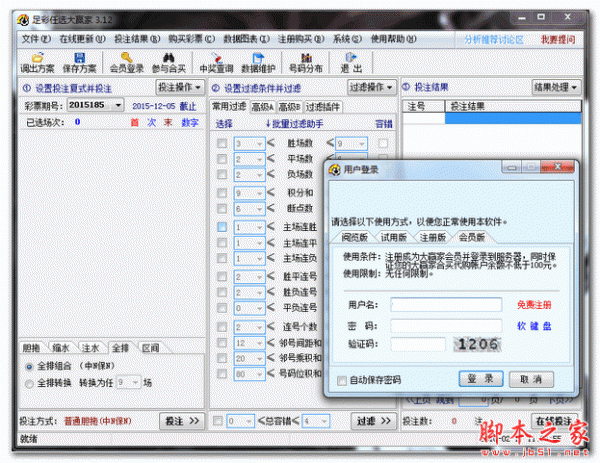This screenshot has width=600, height=463.
Task: Select 阅览版 tab in login dialog
Action: pyautogui.click(x=354, y=237)
